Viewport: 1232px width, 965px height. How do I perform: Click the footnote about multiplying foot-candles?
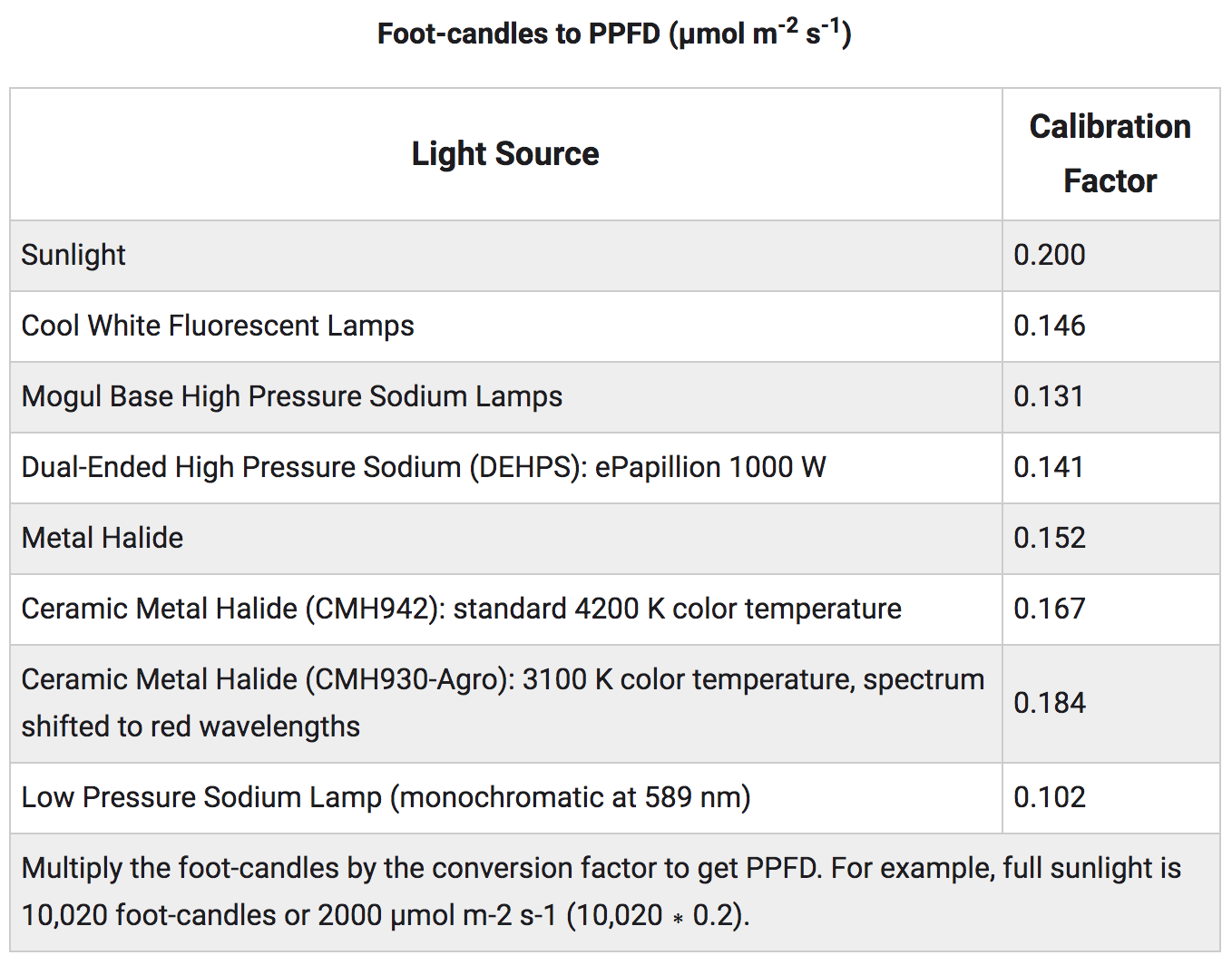pos(601,892)
